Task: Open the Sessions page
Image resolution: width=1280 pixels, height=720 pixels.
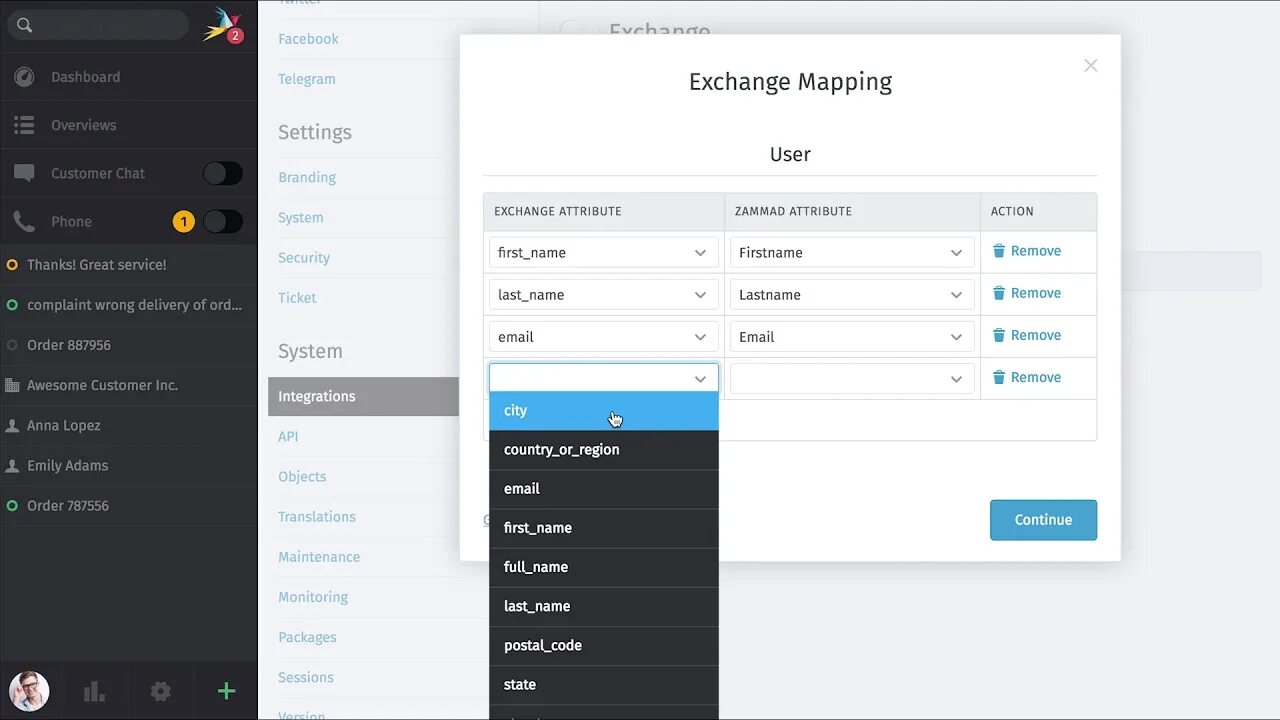Action: click(306, 677)
